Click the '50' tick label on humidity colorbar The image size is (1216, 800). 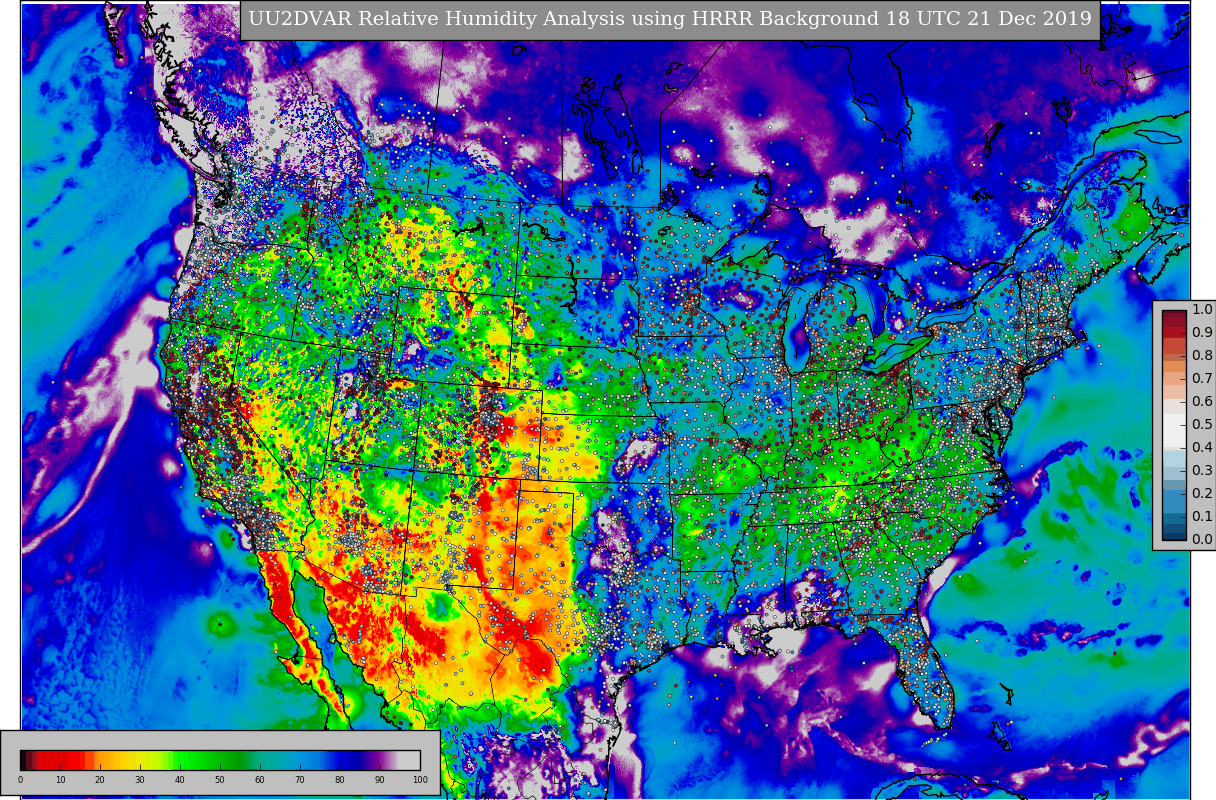(x=220, y=780)
